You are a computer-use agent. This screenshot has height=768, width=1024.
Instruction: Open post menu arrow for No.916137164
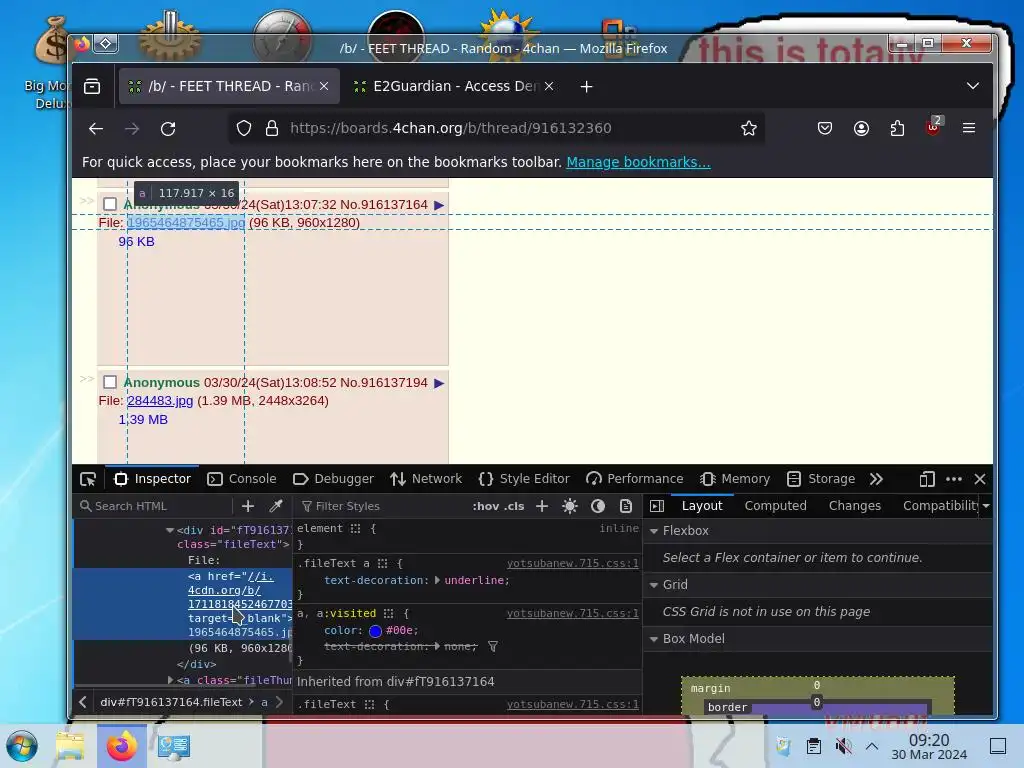pos(439,205)
